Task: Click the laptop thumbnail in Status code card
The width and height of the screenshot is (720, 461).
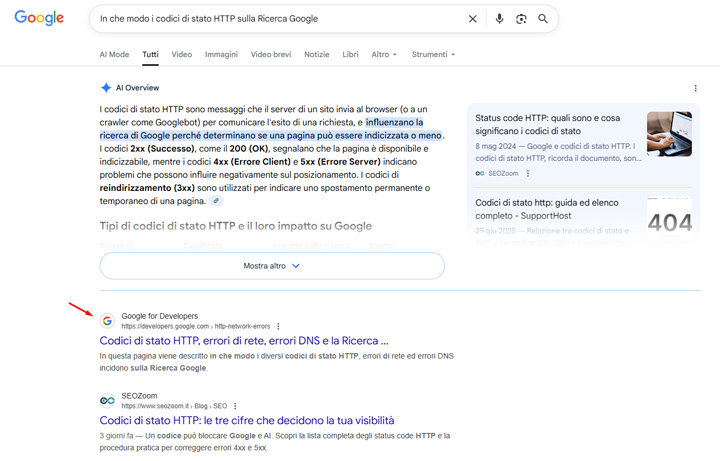Action: pos(669,134)
